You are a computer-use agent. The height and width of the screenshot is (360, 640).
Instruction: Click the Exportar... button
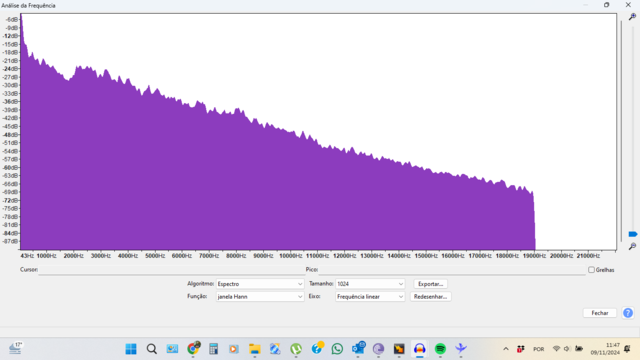coord(430,284)
